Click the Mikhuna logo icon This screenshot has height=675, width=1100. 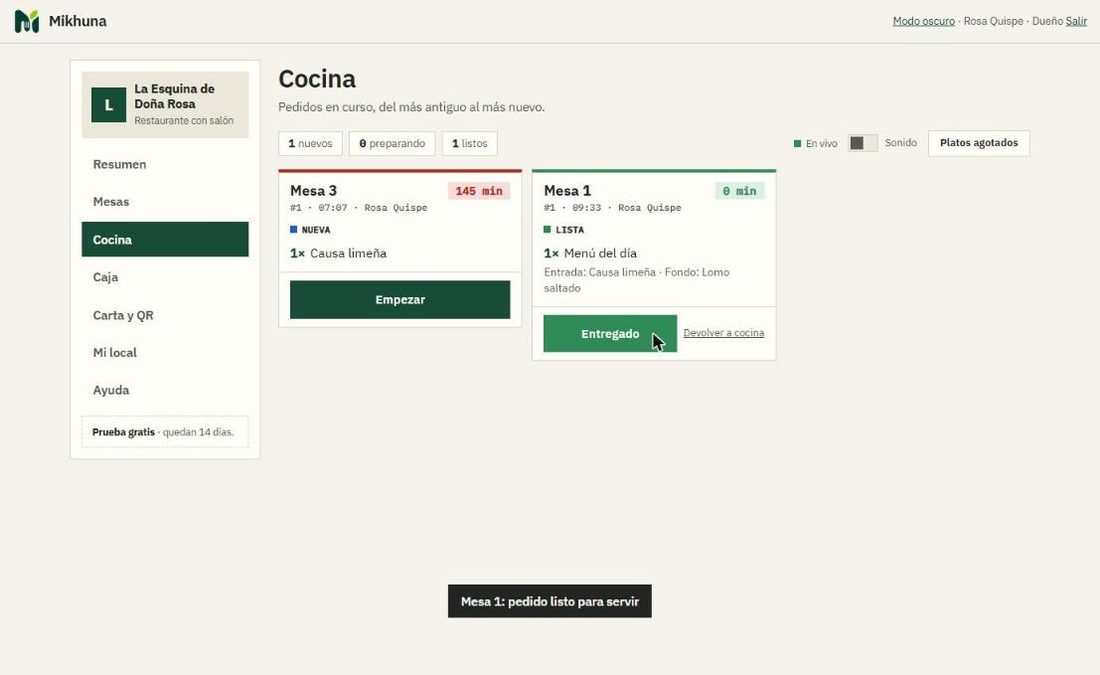point(27,21)
